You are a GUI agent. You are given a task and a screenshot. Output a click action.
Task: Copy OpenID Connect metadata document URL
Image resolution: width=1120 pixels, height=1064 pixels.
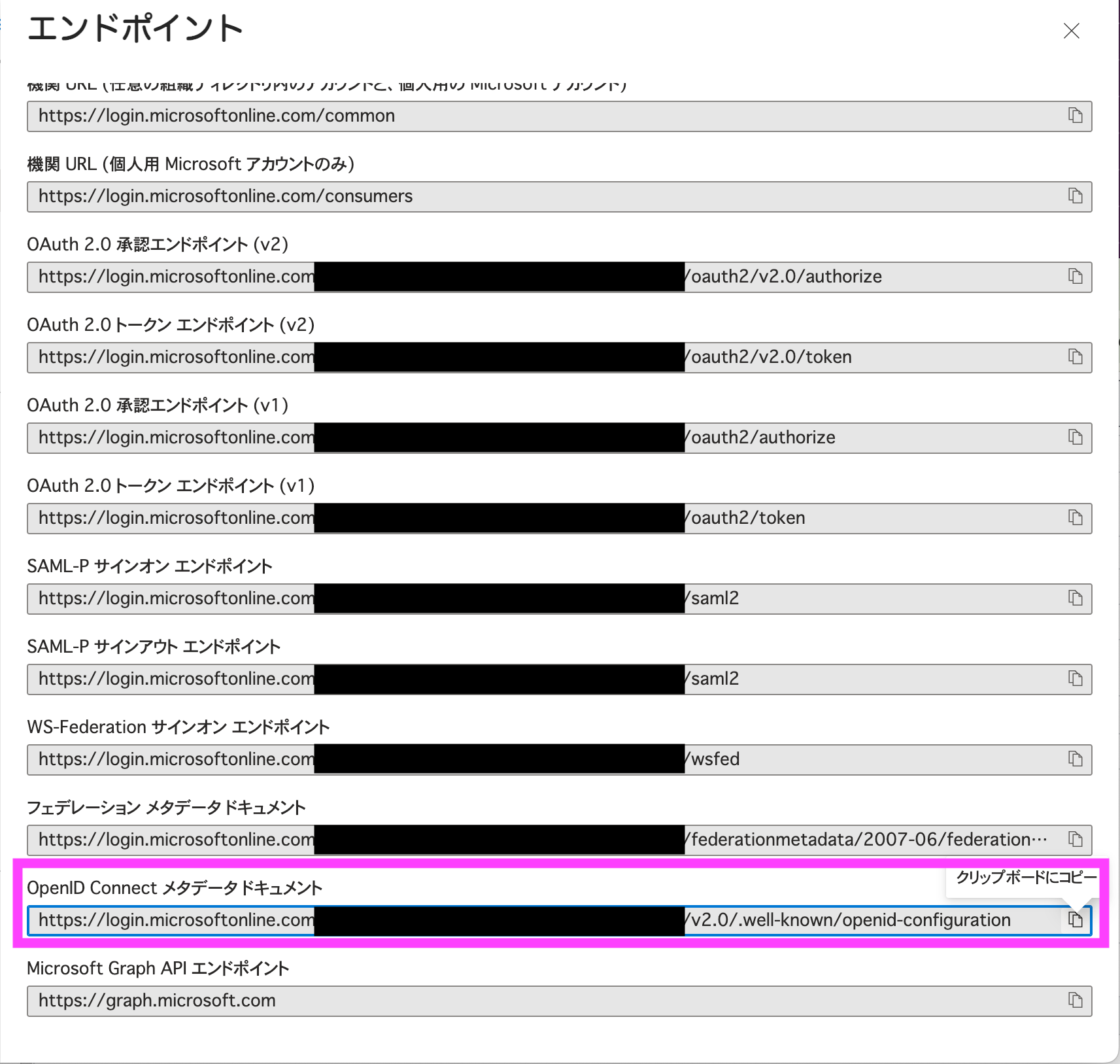(1076, 920)
